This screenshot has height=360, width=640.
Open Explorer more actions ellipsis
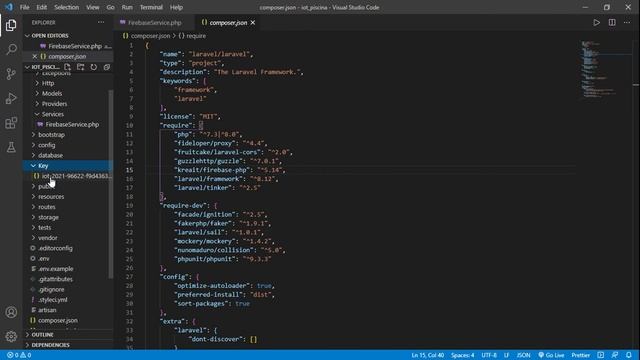[x=101, y=22]
